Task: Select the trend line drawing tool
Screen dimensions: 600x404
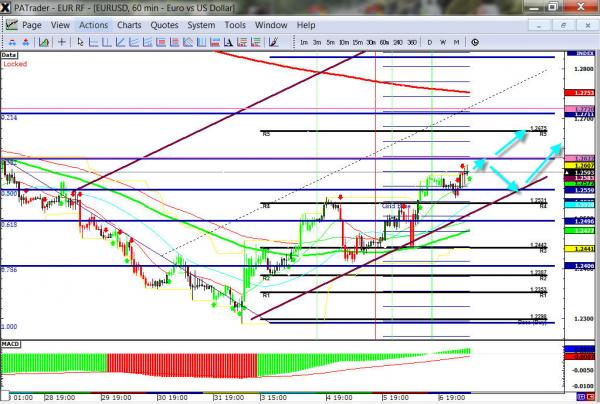Action: (x=120, y=42)
